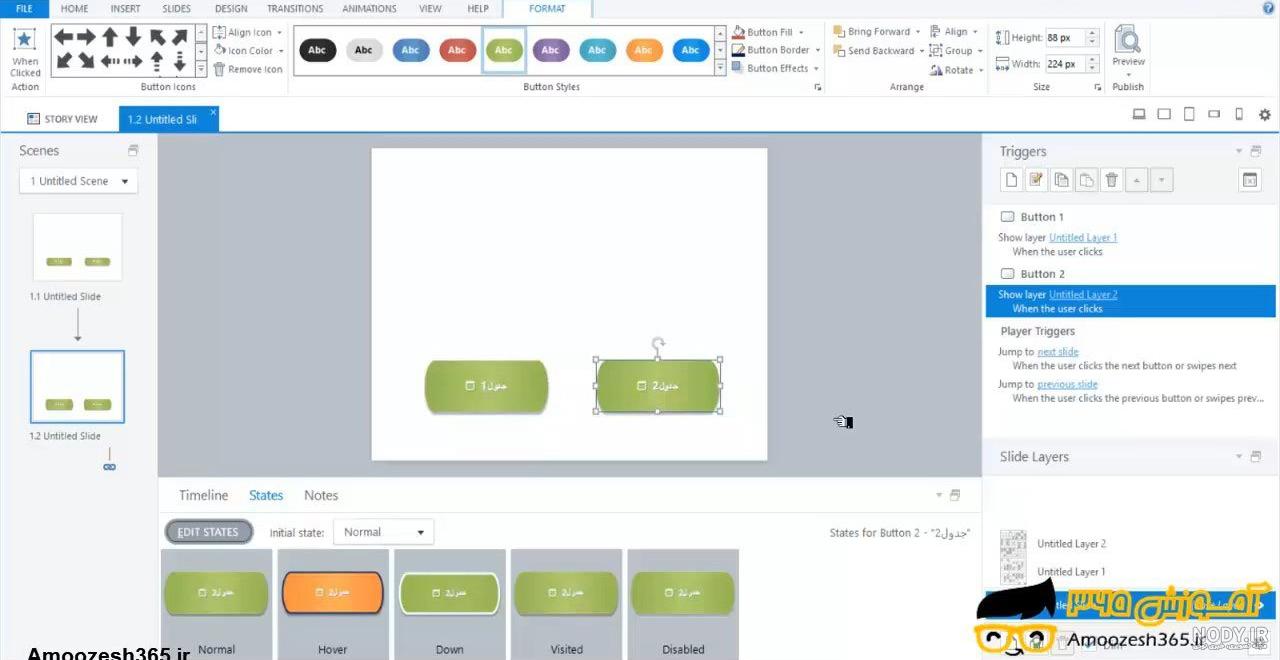Undock the Scenes panel
The image size is (1280, 660).
[133, 150]
